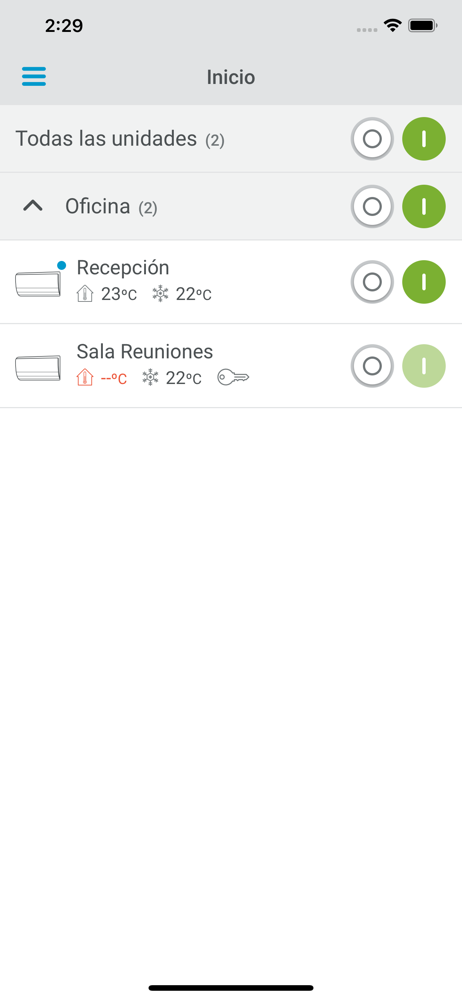Image resolution: width=462 pixels, height=1000 pixels.
Task: Collapse the Oficina group chevron
Action: (x=33, y=206)
